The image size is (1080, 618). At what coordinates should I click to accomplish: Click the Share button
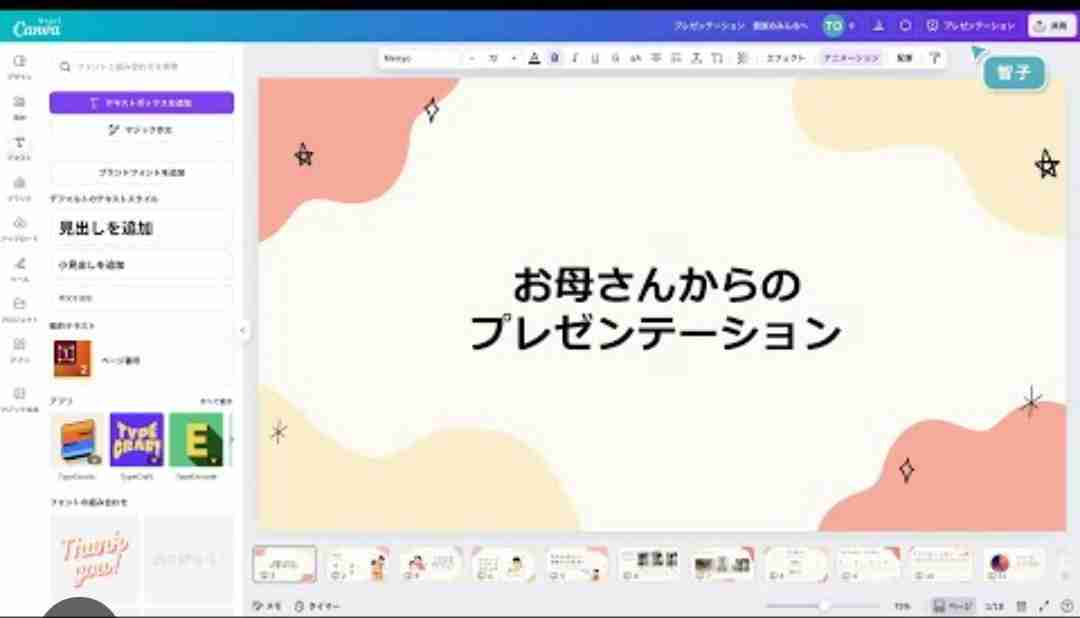1051,26
